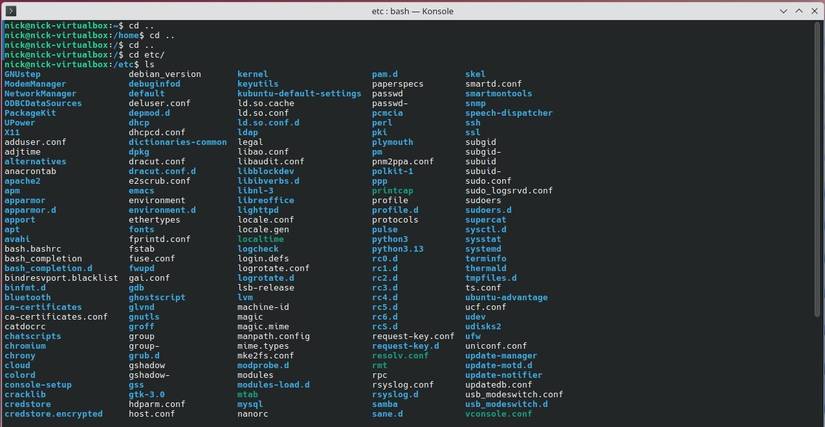
Task: Select the ubuntu-advantage directory entry
Action: 506,297
